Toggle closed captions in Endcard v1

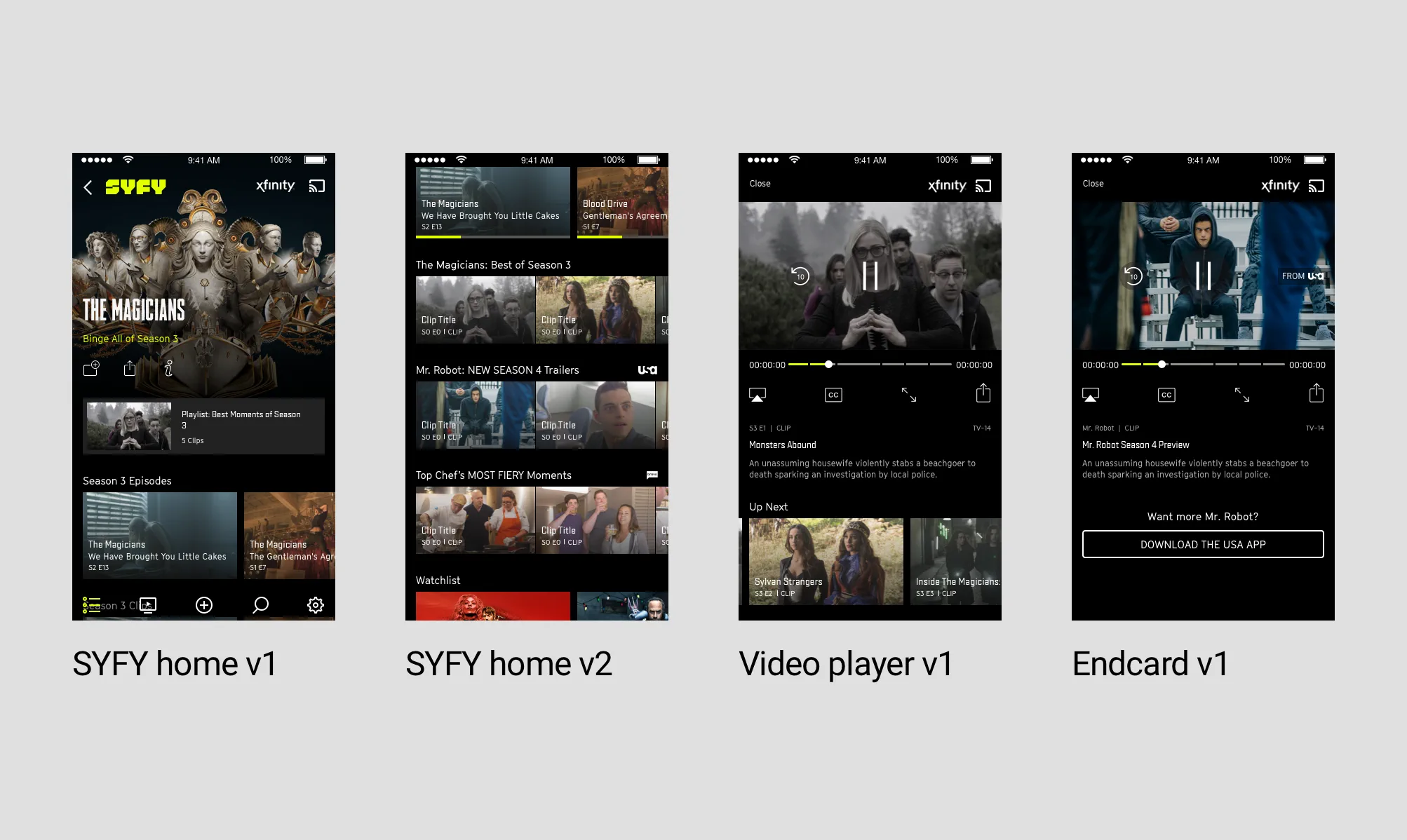1166,395
